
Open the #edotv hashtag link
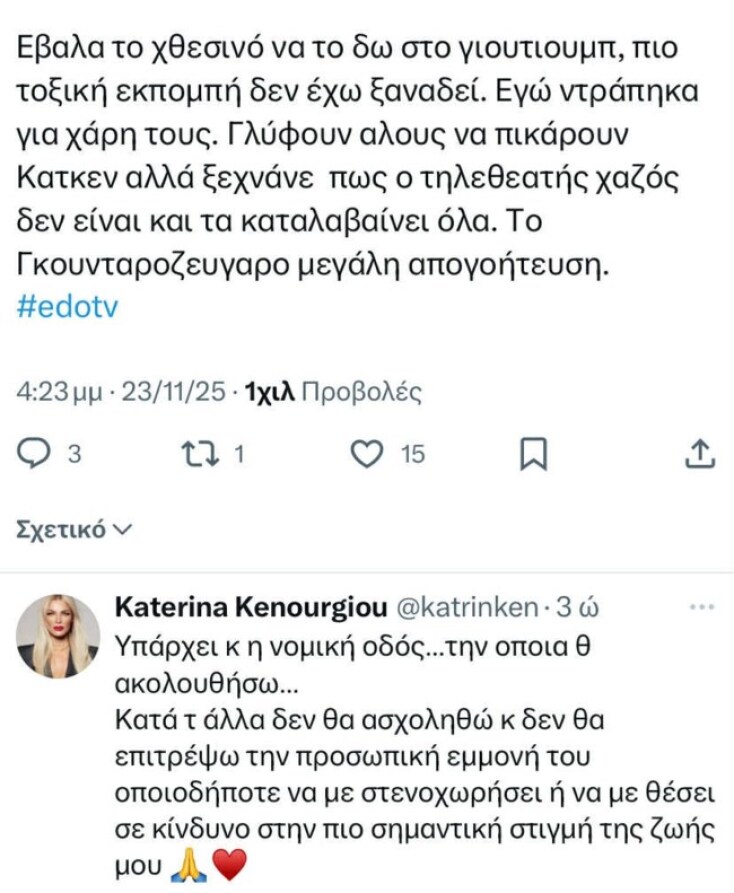(68, 306)
